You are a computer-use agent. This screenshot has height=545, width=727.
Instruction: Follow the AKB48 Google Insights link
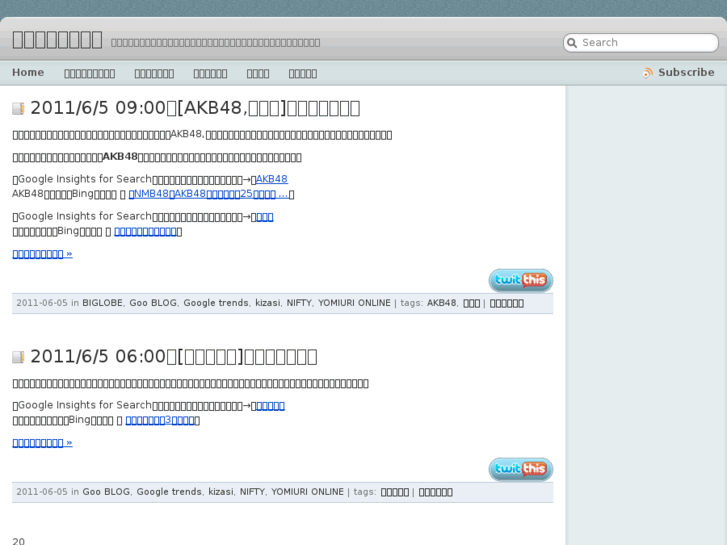pyautogui.click(x=272, y=179)
